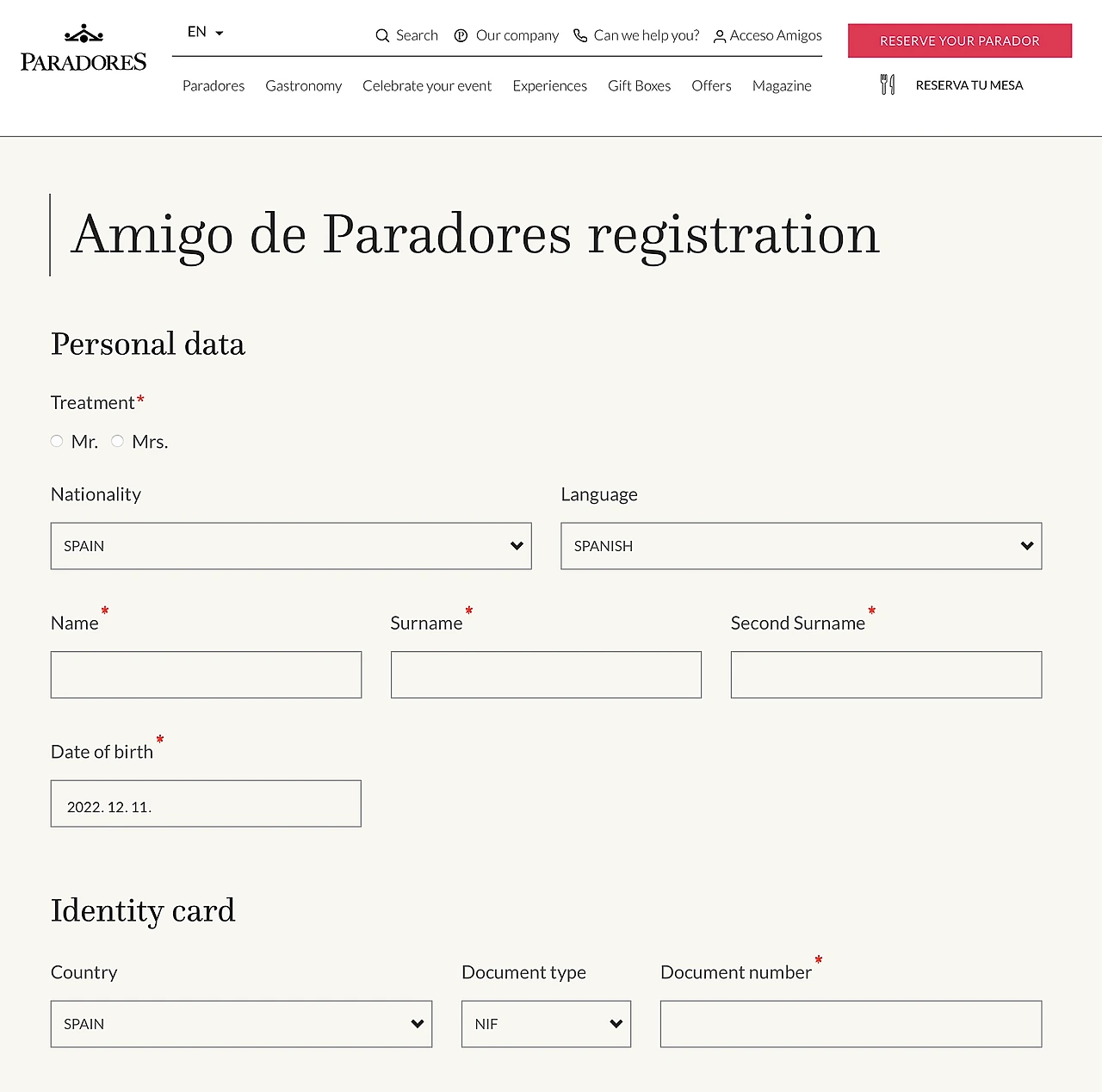Open the Document type NIF dropdown

(547, 1024)
